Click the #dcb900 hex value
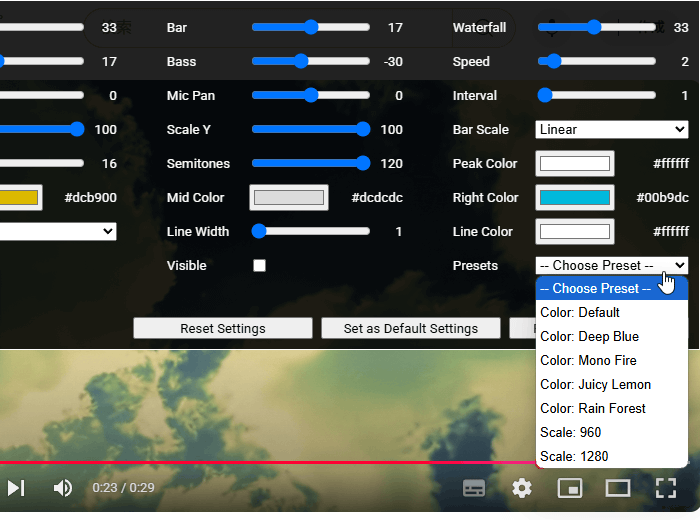 (91, 197)
